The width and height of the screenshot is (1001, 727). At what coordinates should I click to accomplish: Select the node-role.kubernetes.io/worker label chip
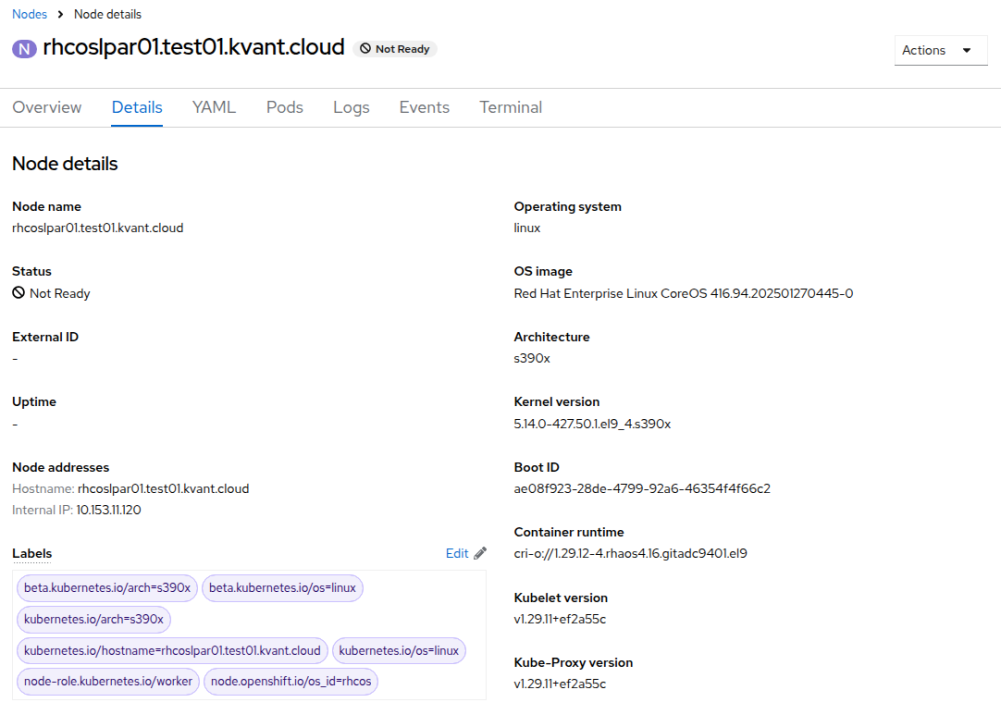107,681
